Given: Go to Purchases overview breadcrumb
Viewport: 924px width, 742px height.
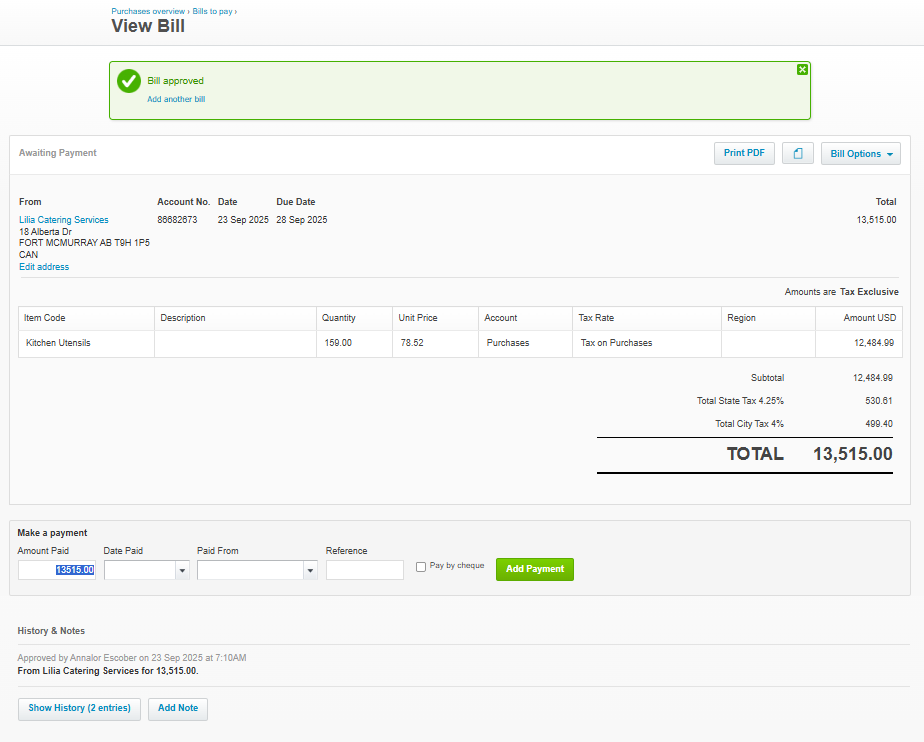Looking at the screenshot, I should [x=148, y=11].
